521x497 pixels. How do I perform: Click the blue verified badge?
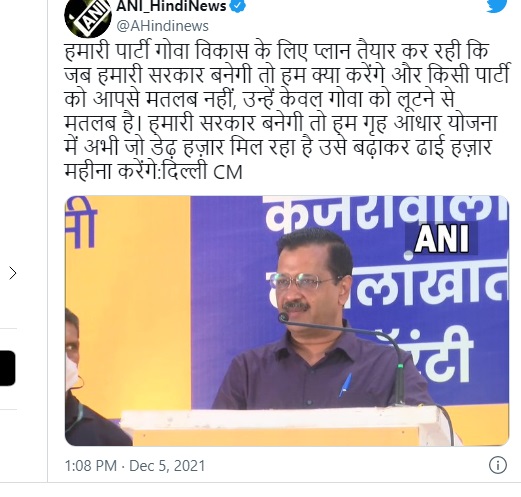coord(238,6)
